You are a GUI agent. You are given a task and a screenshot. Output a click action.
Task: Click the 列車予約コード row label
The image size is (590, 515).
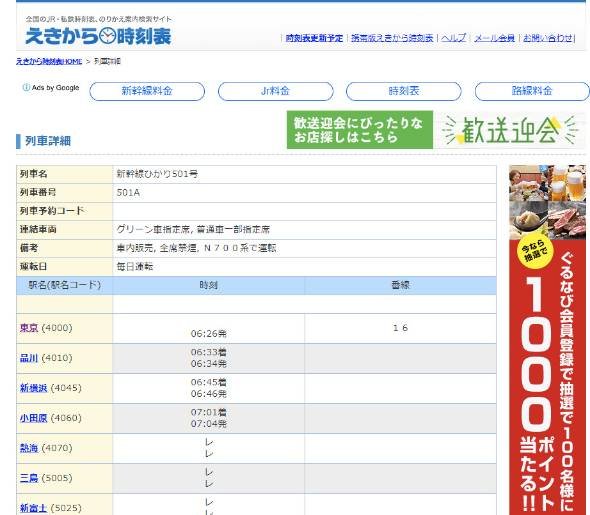pos(52,211)
